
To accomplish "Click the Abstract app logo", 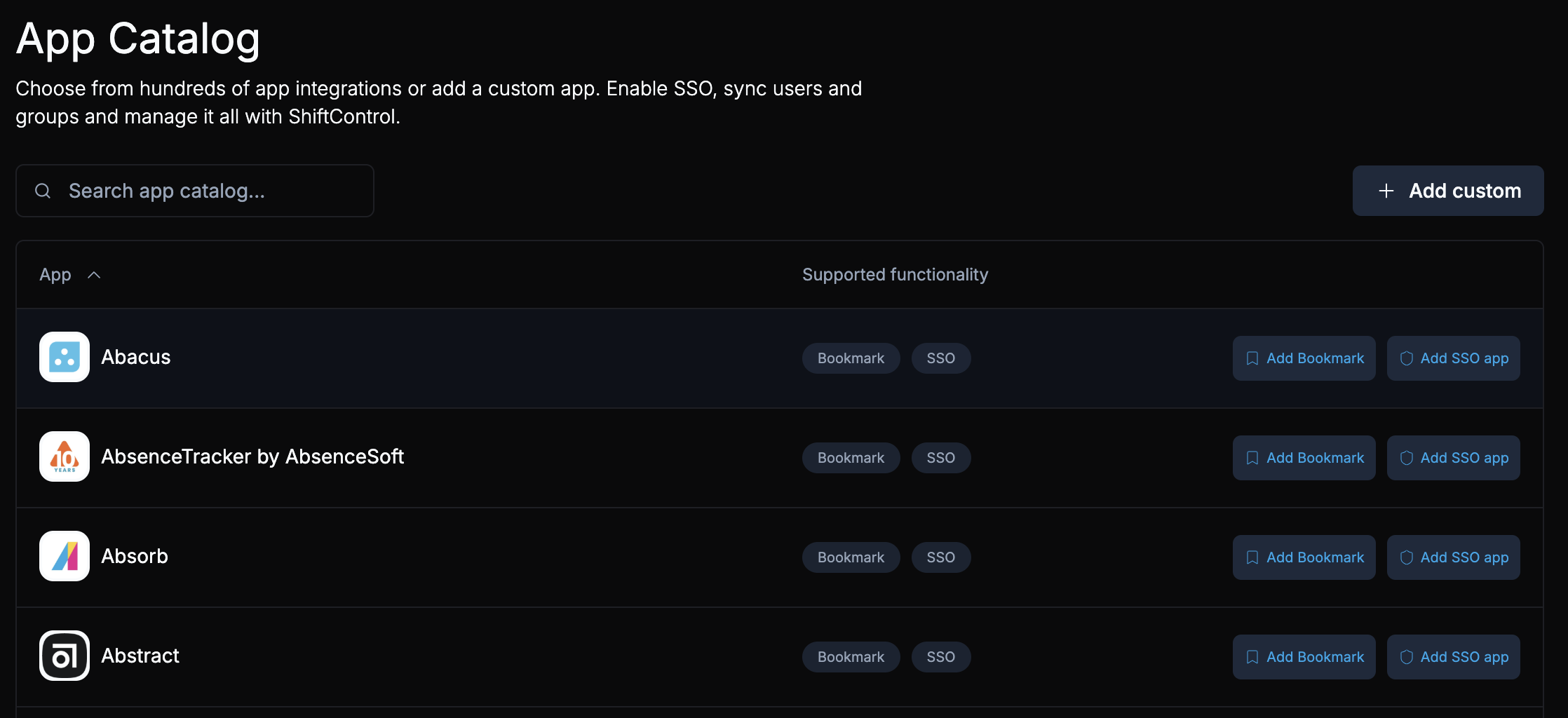I will [64, 656].
